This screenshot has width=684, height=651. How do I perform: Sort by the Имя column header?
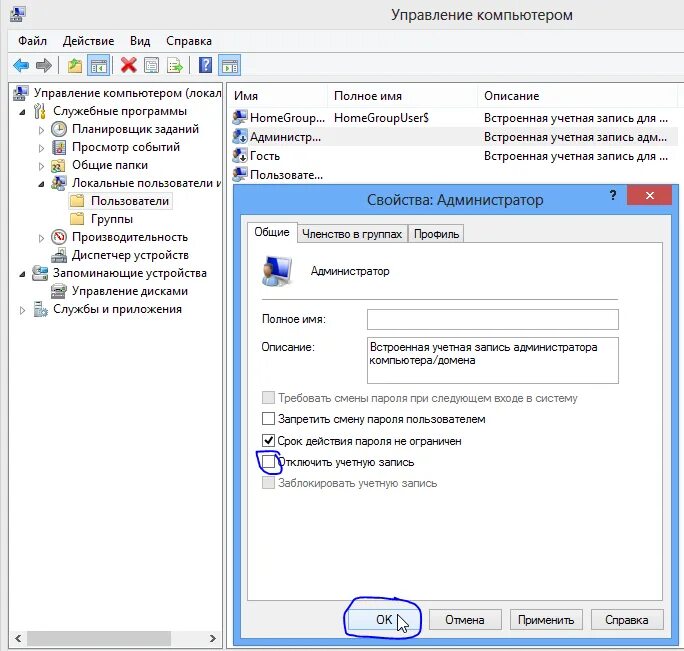[x=278, y=96]
